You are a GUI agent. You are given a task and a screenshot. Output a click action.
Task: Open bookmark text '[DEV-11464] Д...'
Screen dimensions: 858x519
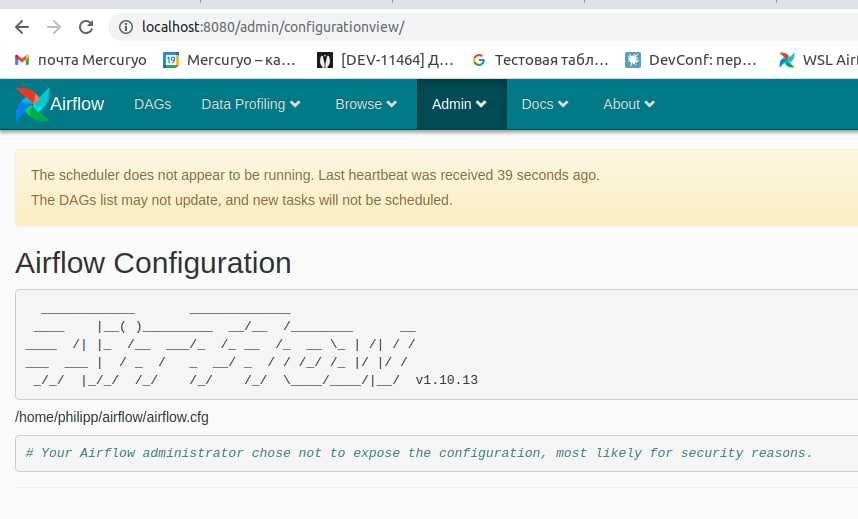[397, 60]
